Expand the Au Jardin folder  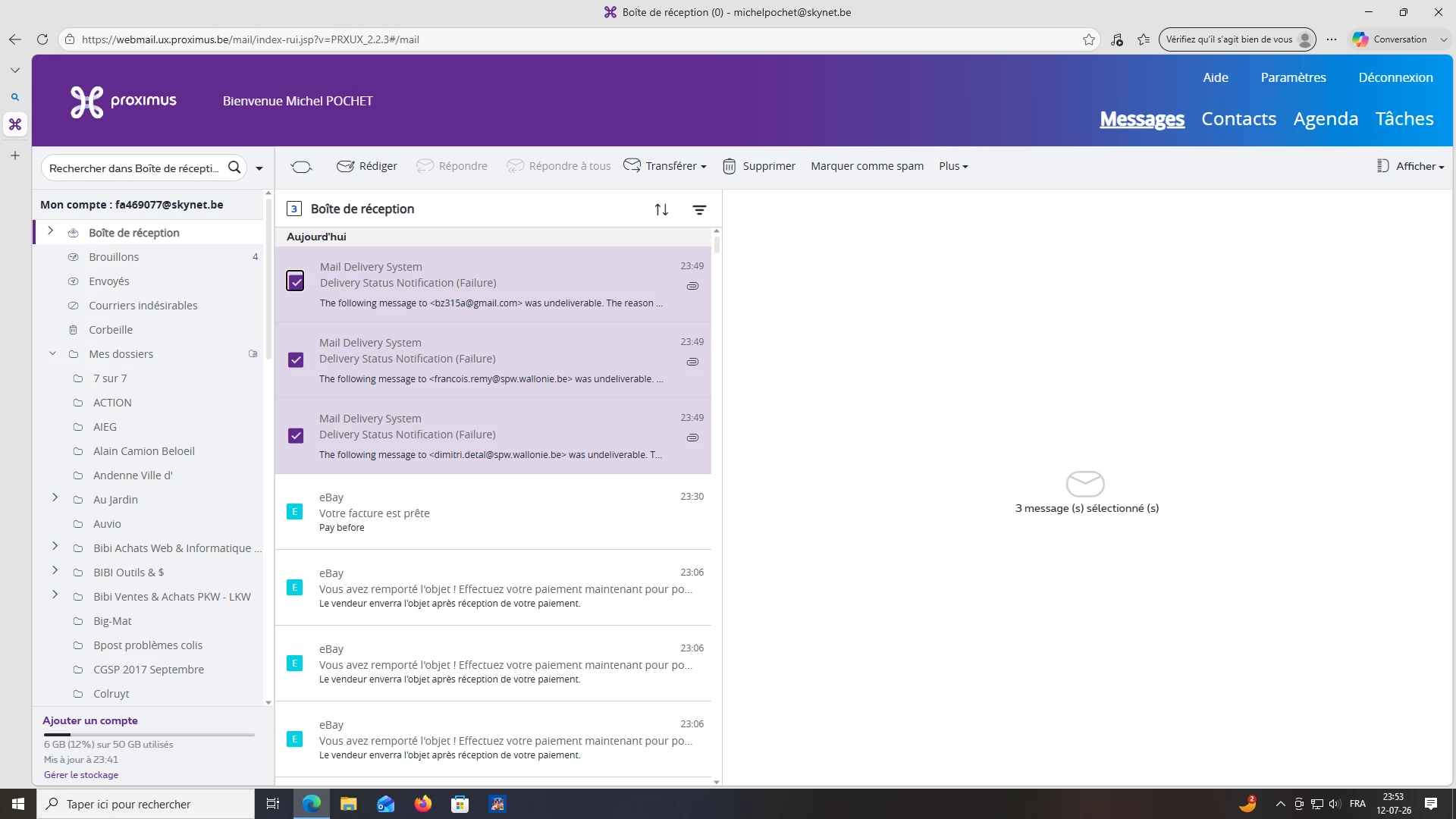point(55,497)
